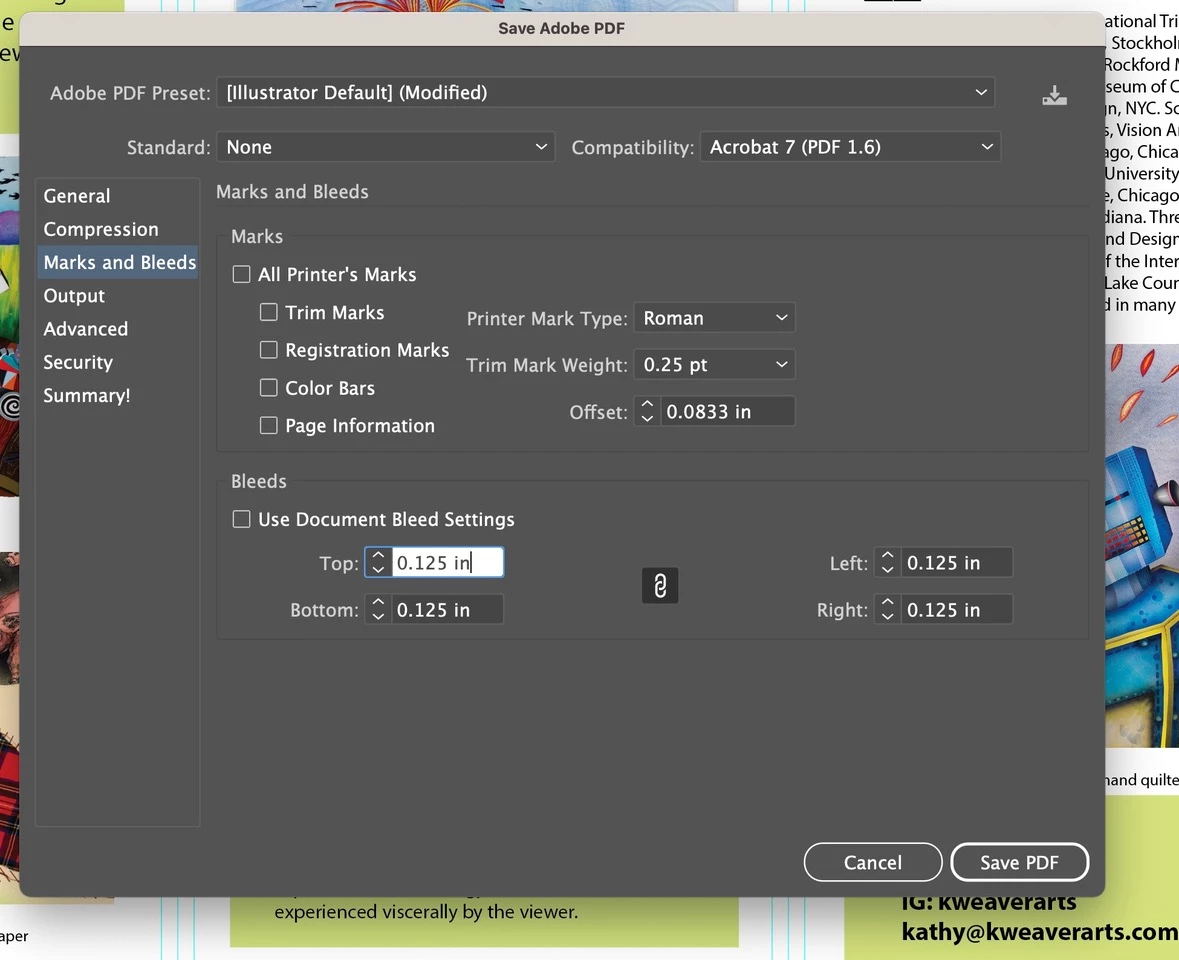Click the Save PDF button
Viewport: 1179px width, 960px height.
pyautogui.click(x=1019, y=862)
